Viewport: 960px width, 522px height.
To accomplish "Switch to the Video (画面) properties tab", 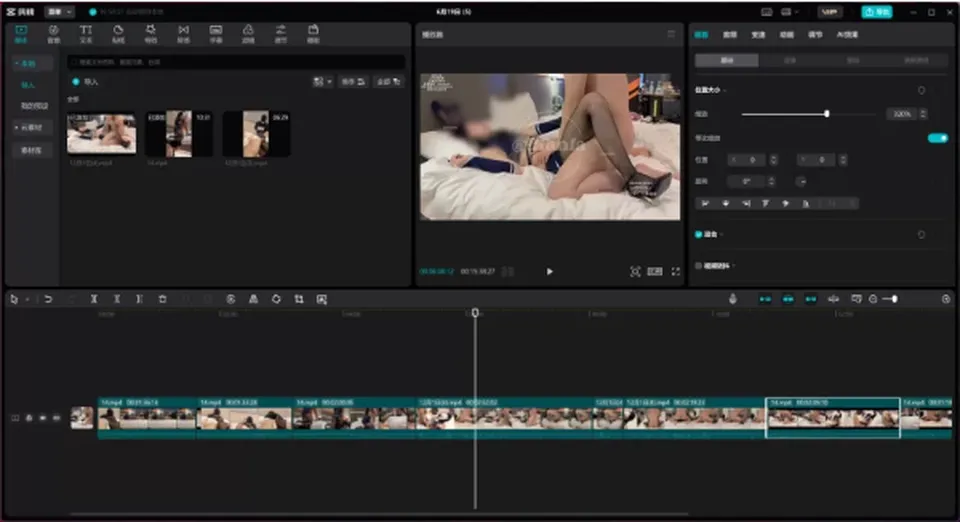I will click(701, 34).
